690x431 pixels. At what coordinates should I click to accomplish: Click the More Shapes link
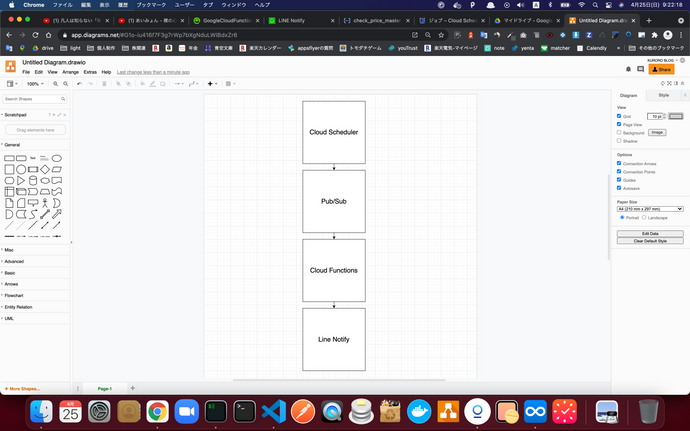22,389
